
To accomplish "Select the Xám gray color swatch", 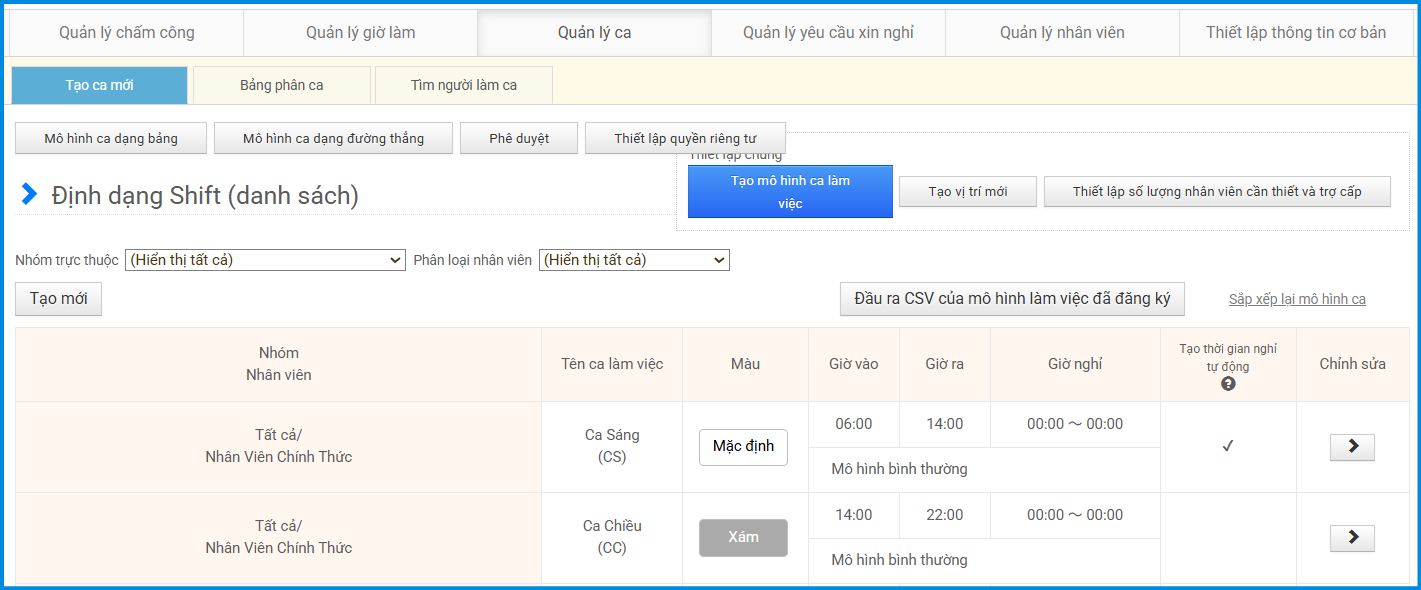I will tap(743, 538).
